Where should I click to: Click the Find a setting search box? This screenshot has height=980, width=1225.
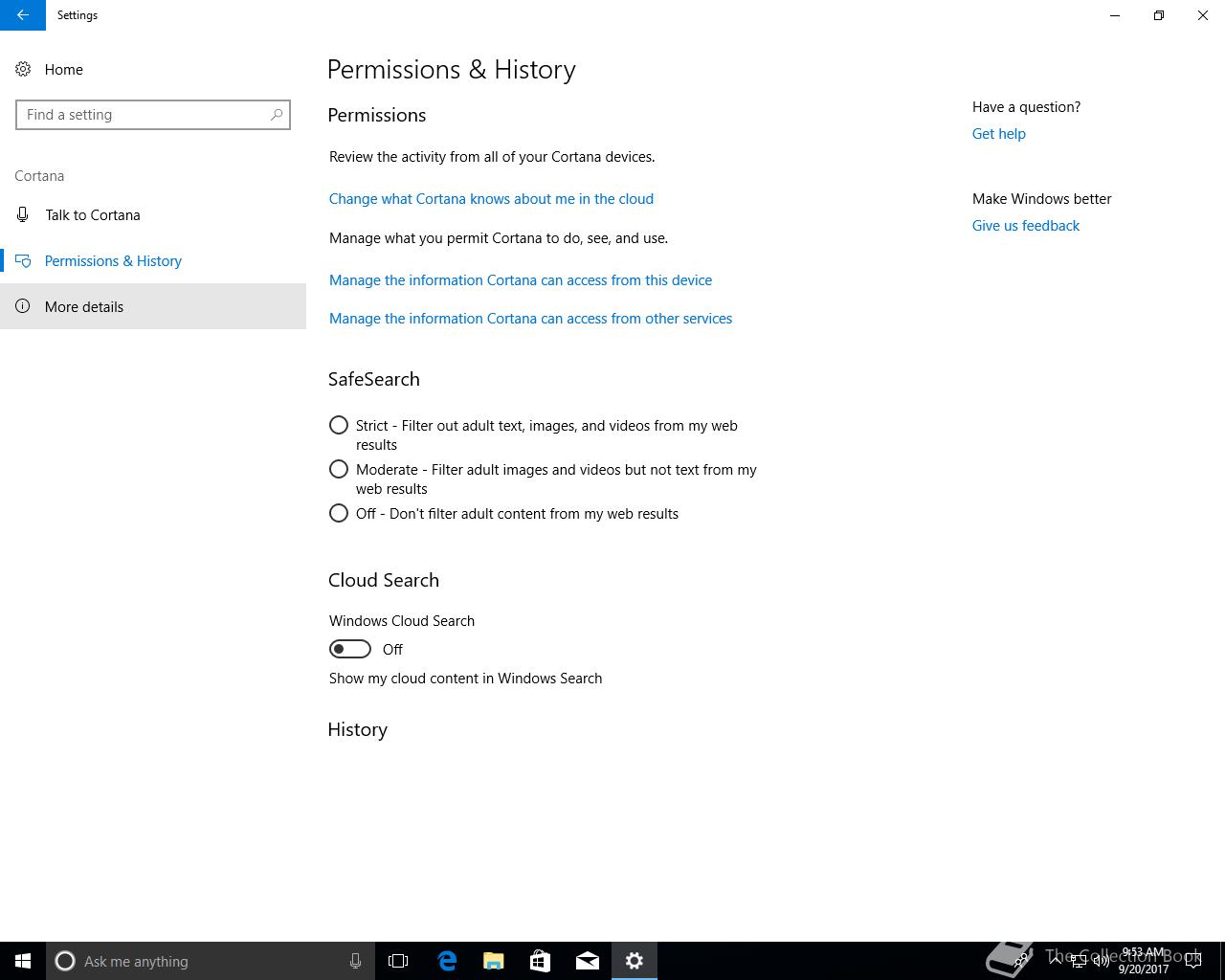point(153,115)
